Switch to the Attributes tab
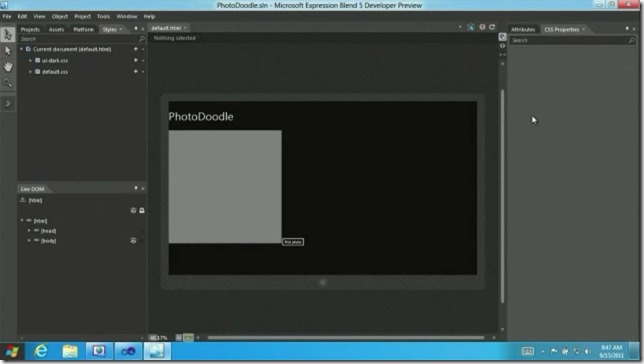The image size is (644, 364). pyautogui.click(x=523, y=29)
